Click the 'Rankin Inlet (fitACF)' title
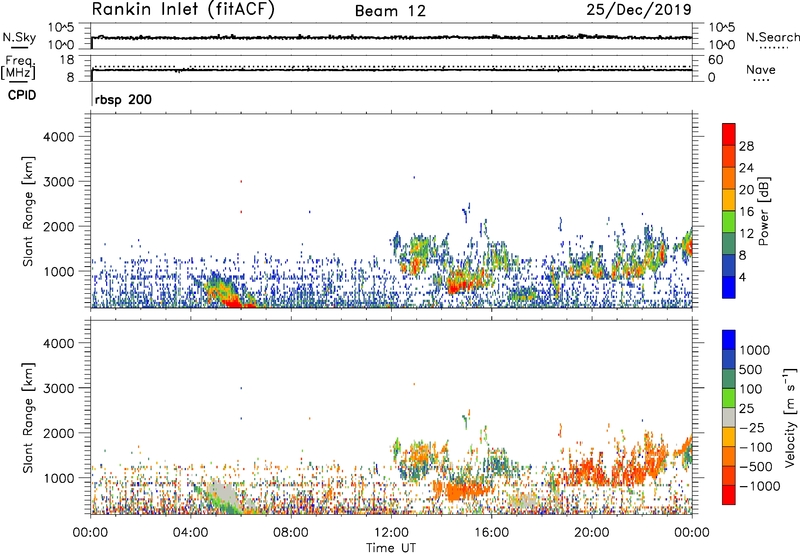Viewport: 800px width, 554px height. pos(183,10)
